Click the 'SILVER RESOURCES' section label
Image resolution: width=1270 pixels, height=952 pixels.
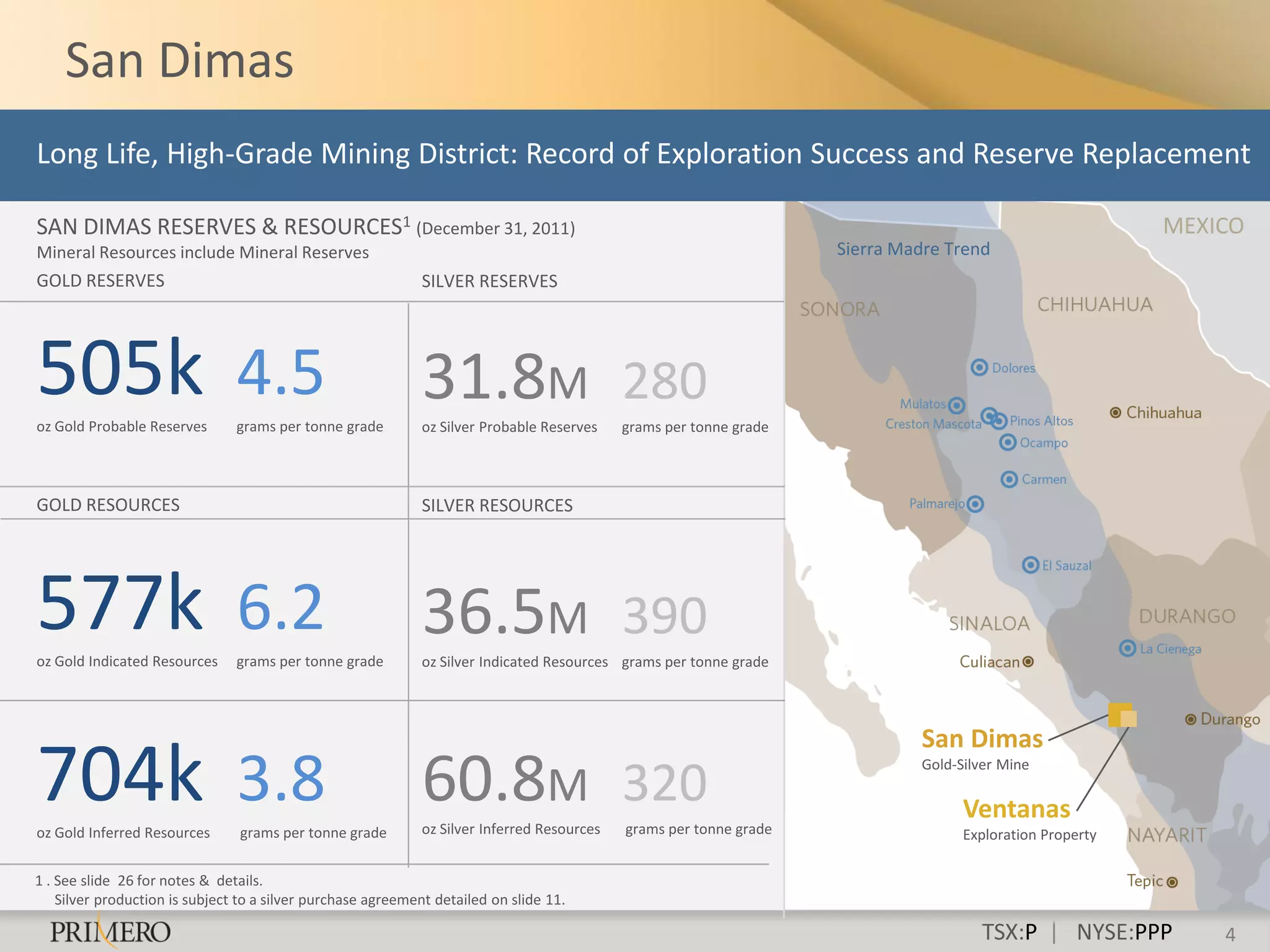(497, 506)
